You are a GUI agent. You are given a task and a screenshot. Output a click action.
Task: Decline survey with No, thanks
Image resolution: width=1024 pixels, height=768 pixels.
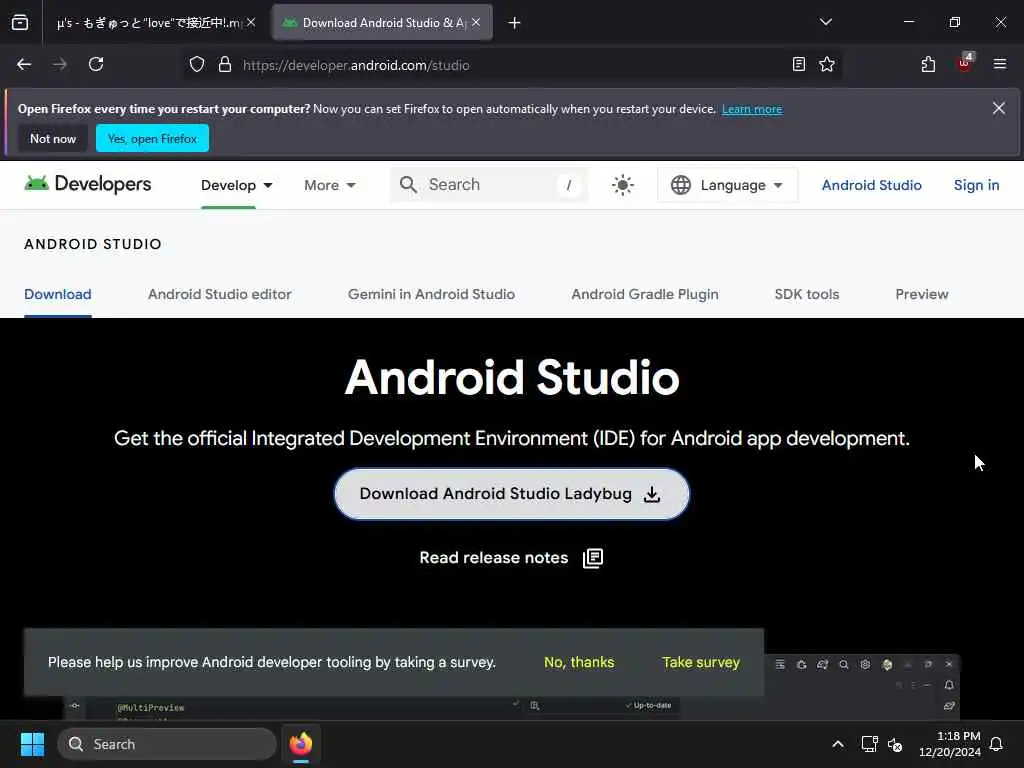click(579, 662)
